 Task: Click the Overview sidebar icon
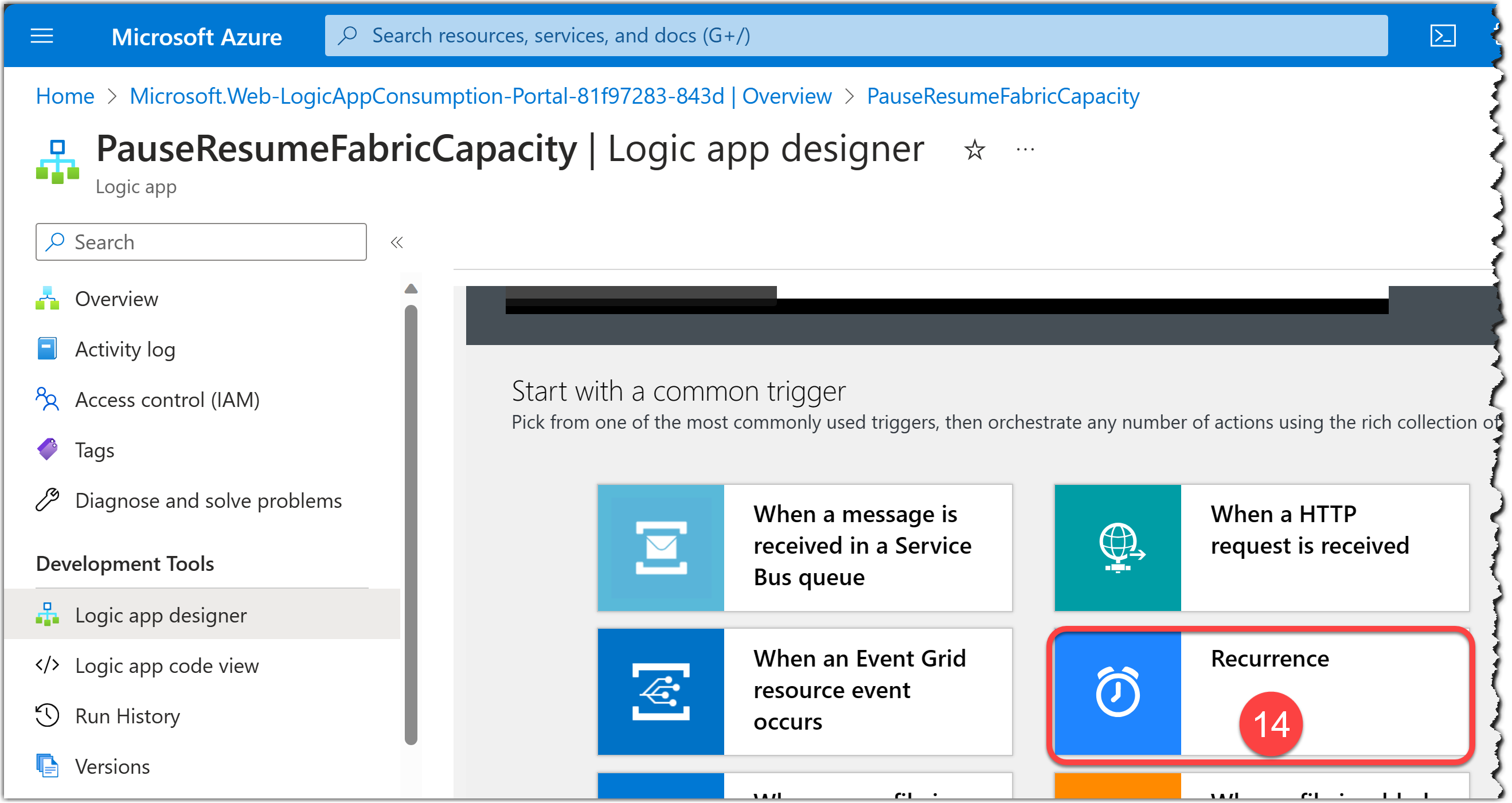click(48, 299)
